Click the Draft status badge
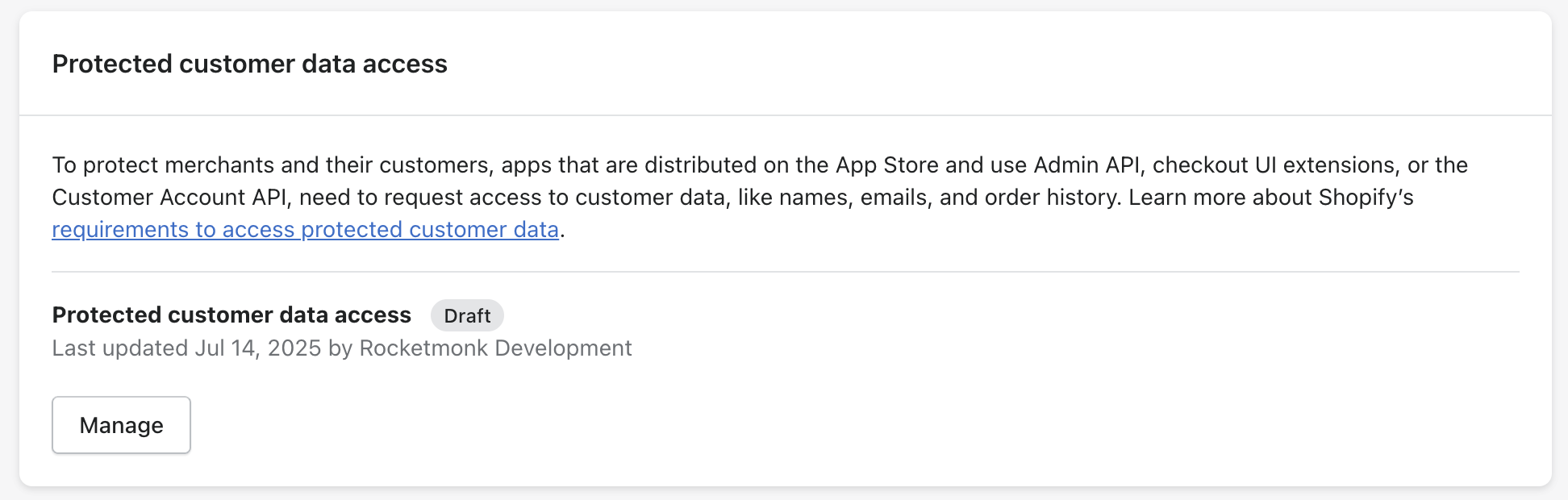Image resolution: width=1568 pixels, height=500 pixels. tap(467, 315)
